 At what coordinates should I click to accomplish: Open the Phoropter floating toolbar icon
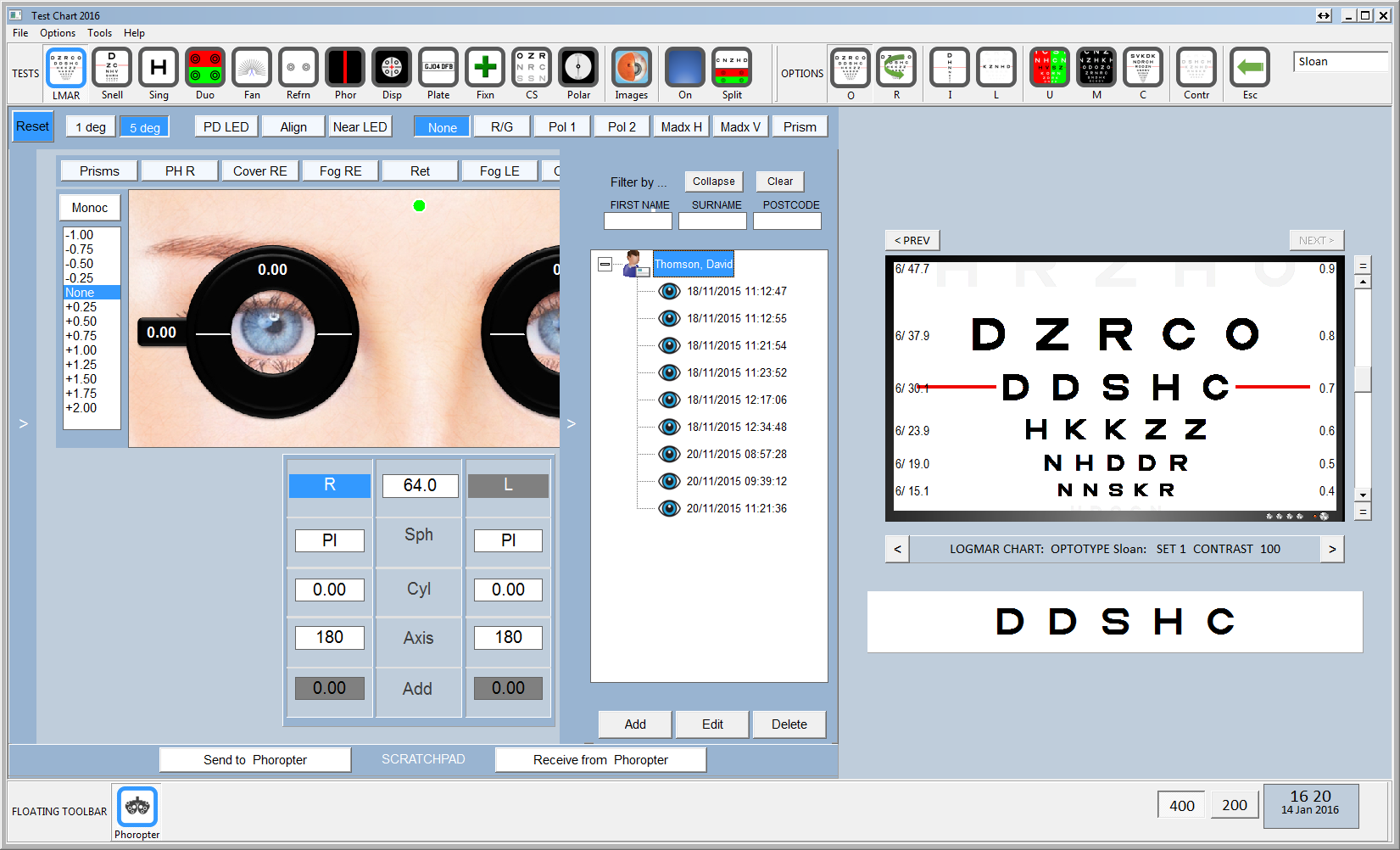(137, 807)
